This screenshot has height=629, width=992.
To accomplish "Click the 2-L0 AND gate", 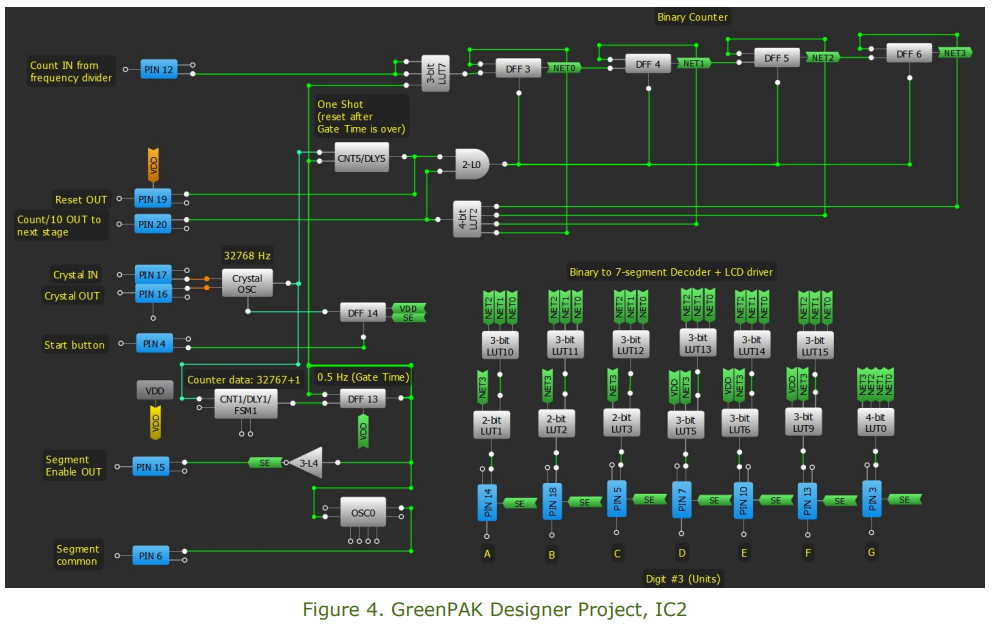I will point(472,164).
